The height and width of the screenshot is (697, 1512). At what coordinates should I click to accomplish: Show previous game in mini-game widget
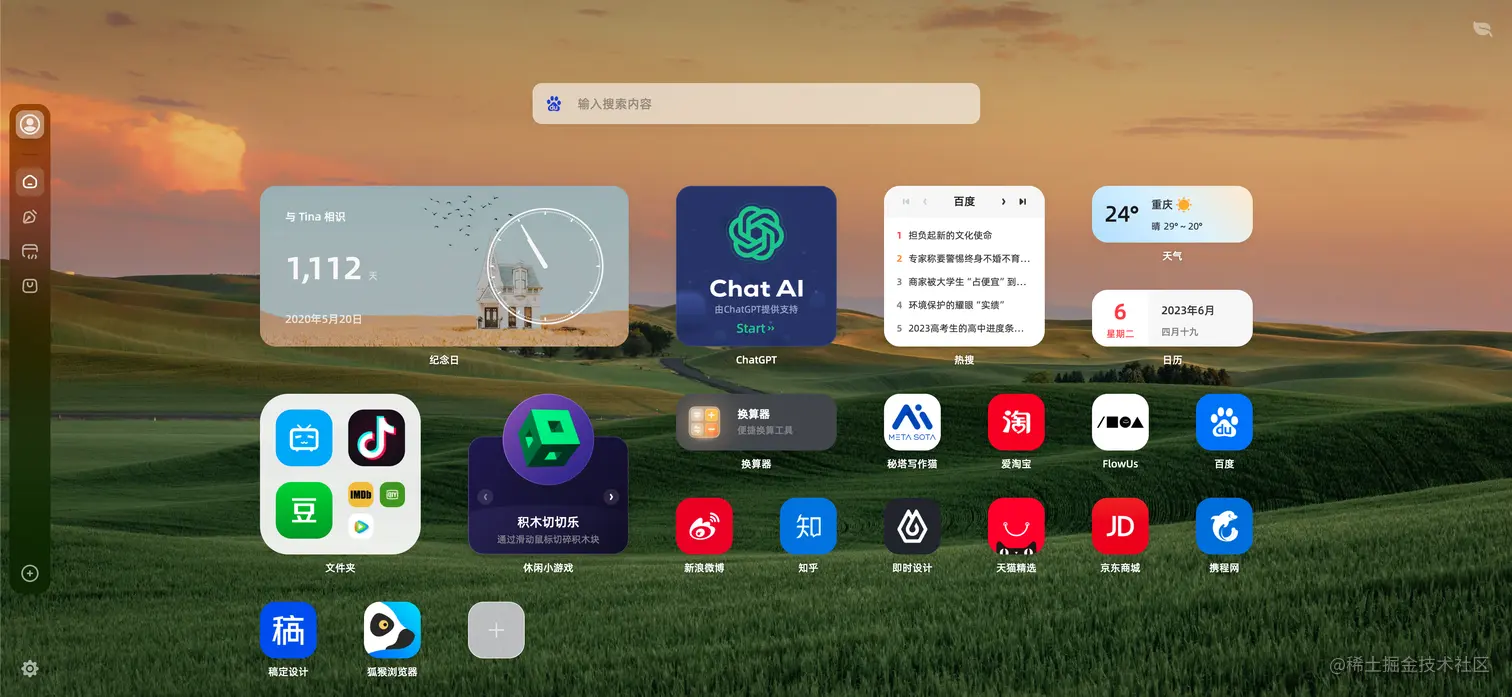tap(485, 497)
